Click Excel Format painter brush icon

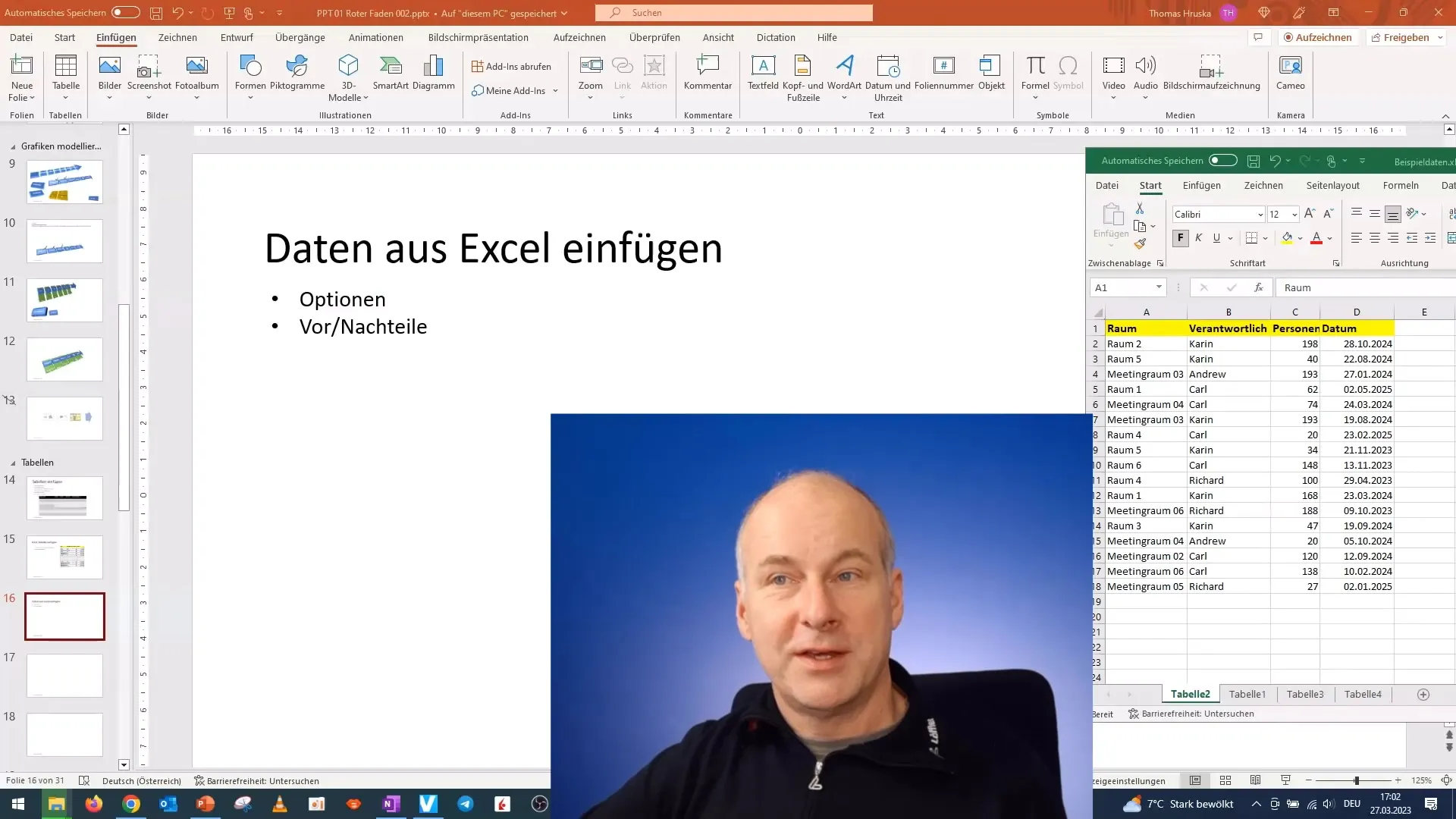[1140, 244]
